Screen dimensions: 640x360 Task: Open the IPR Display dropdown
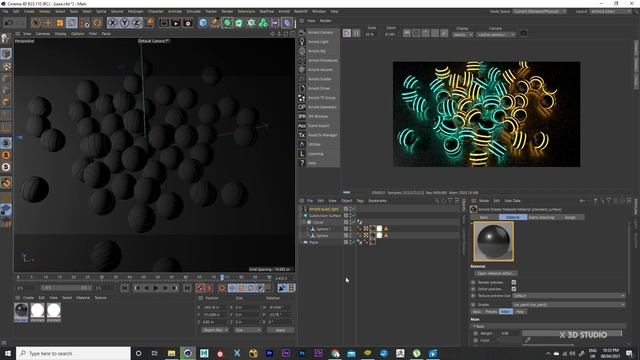click(462, 35)
